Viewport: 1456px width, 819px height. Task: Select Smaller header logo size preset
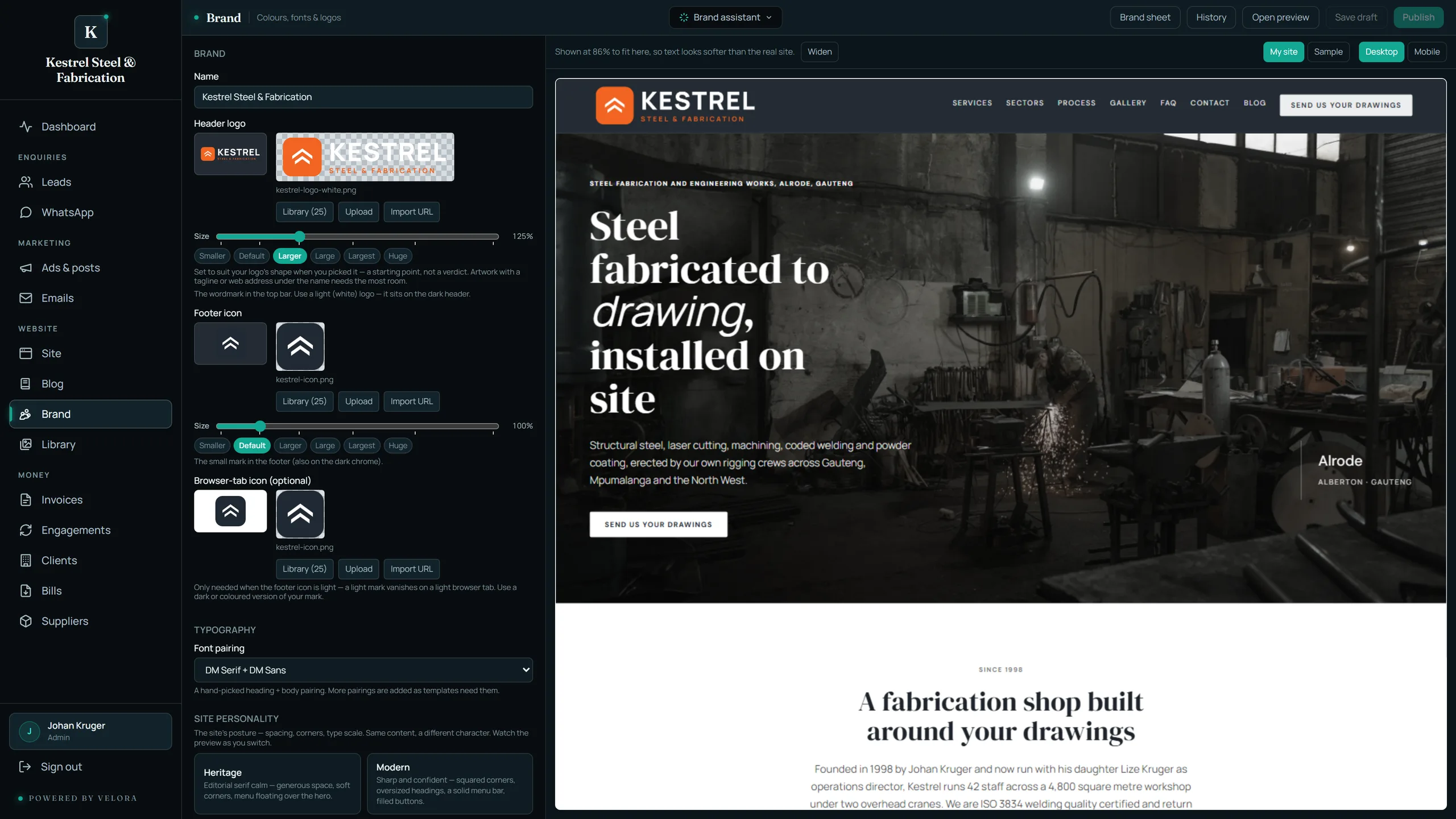(212, 256)
